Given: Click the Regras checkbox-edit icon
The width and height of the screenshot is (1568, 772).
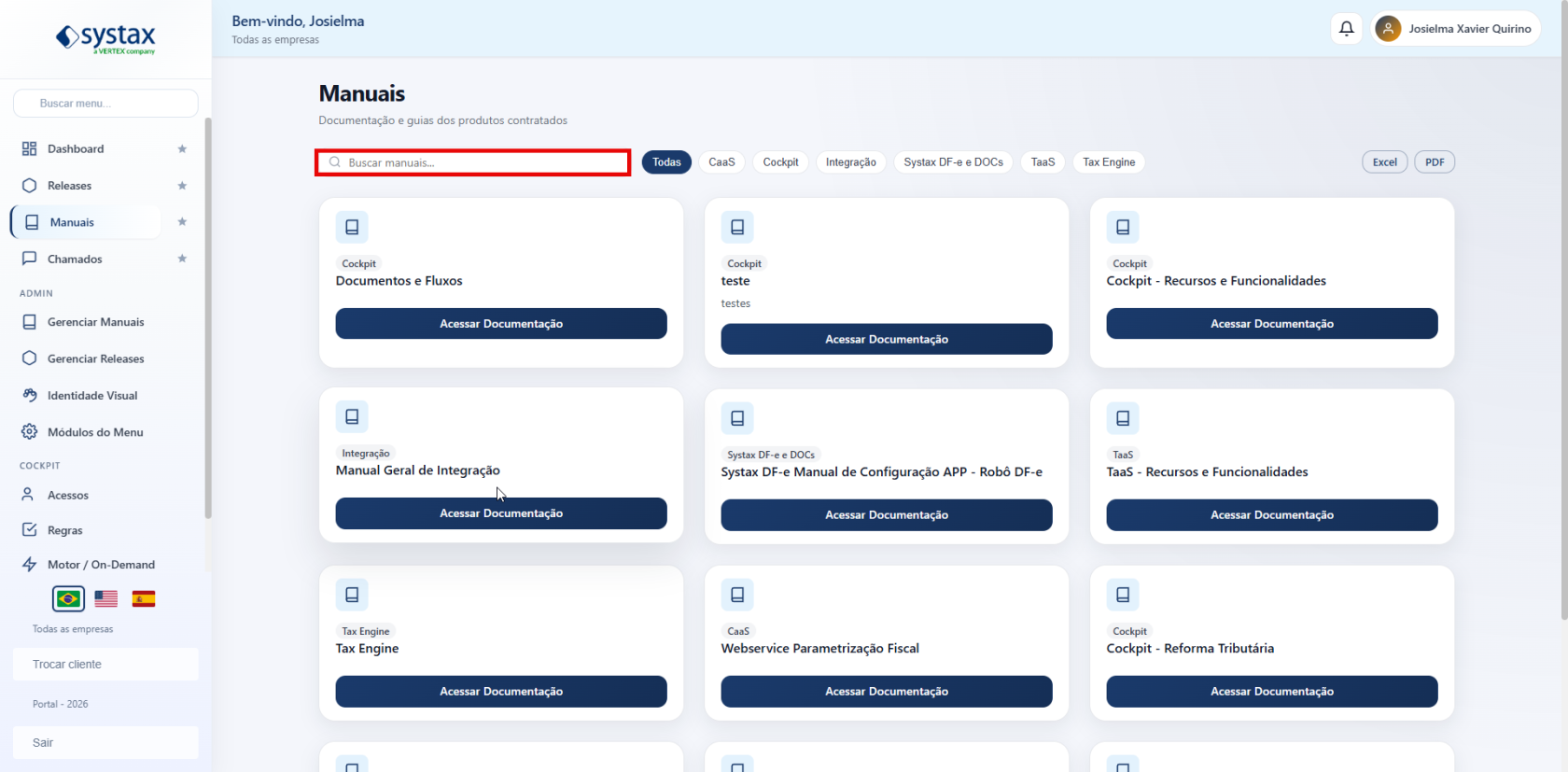Looking at the screenshot, I should [30, 530].
